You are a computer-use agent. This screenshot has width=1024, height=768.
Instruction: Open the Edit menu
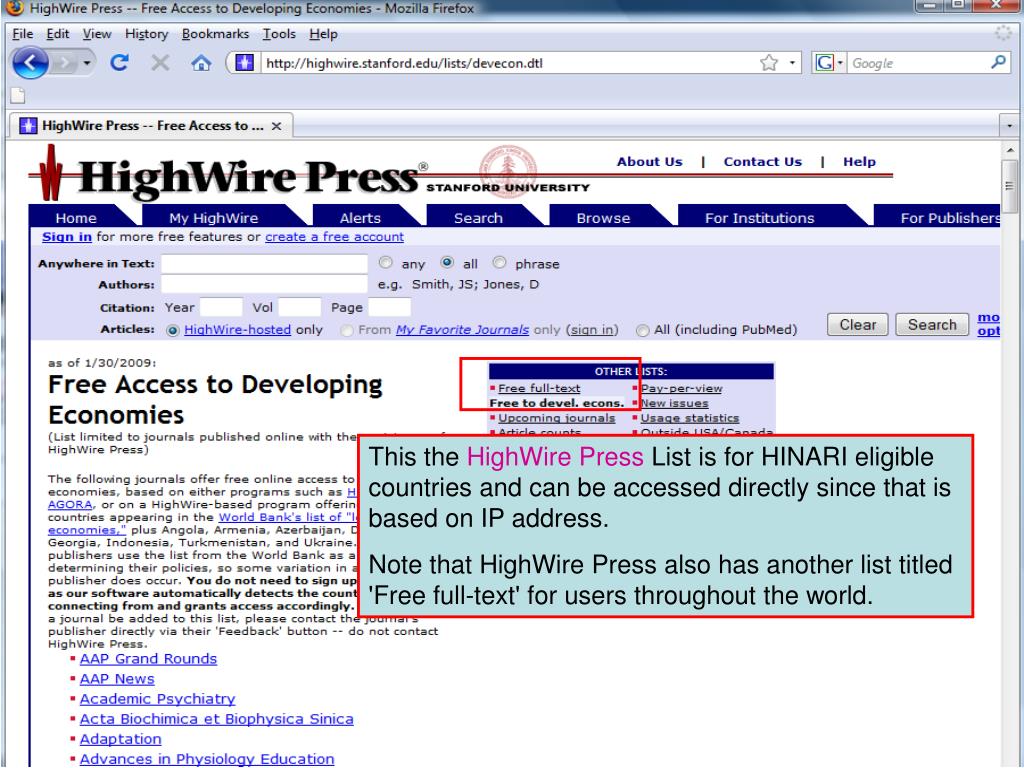point(57,34)
